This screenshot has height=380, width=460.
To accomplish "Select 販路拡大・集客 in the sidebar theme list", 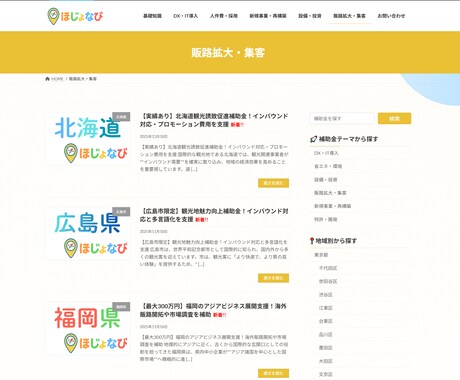I will 330,193.
